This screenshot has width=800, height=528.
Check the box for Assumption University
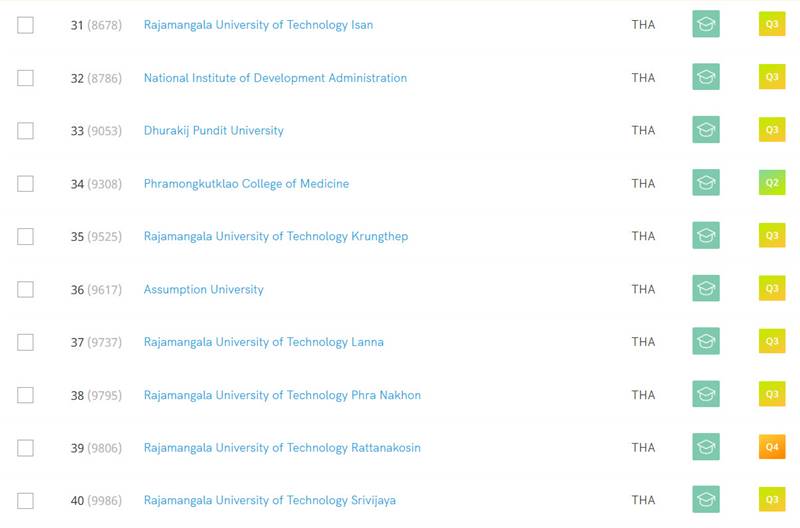pyautogui.click(x=26, y=290)
